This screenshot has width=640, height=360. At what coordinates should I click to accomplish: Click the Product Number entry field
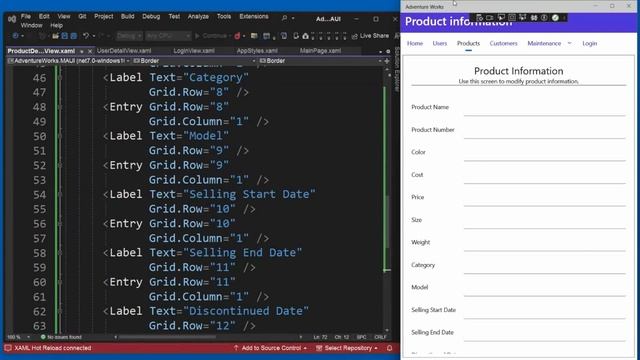pos(544,130)
